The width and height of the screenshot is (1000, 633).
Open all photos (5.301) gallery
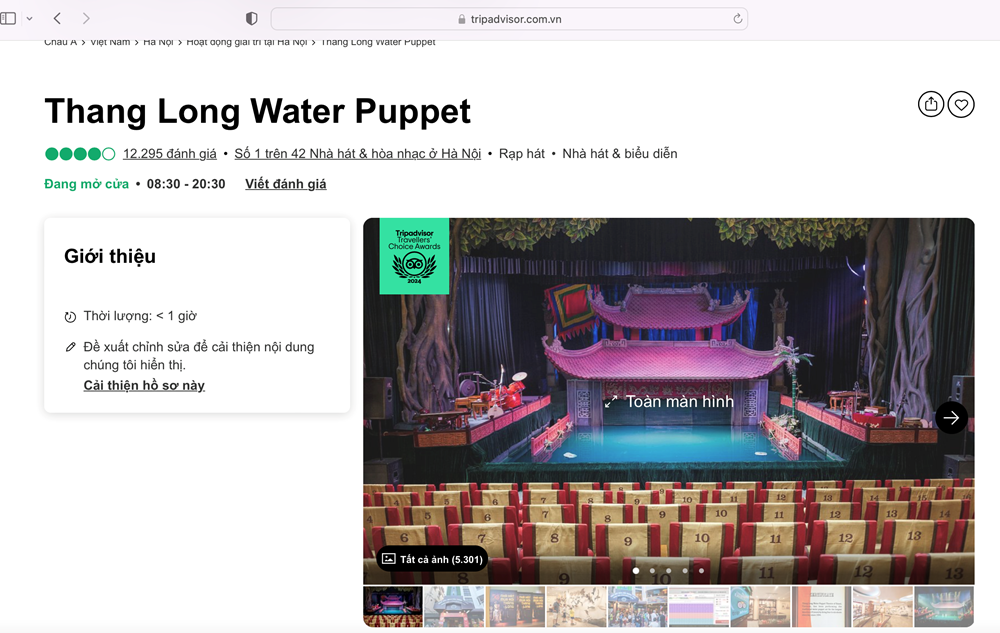432,559
